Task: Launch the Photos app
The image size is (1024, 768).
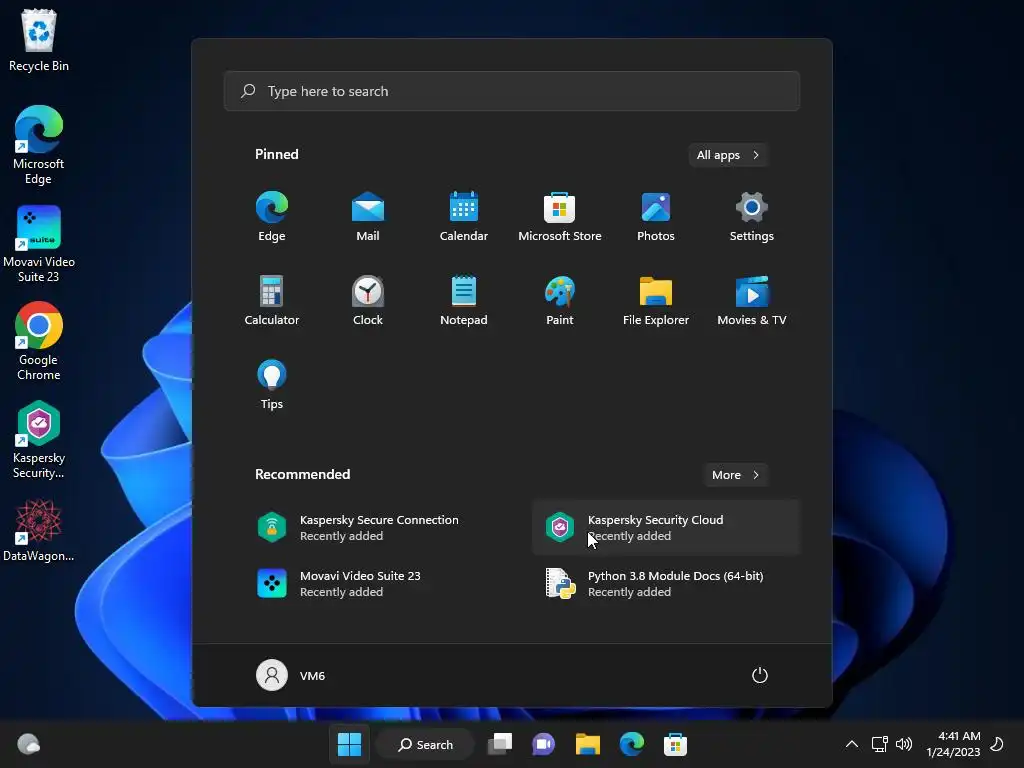Action: point(656,217)
